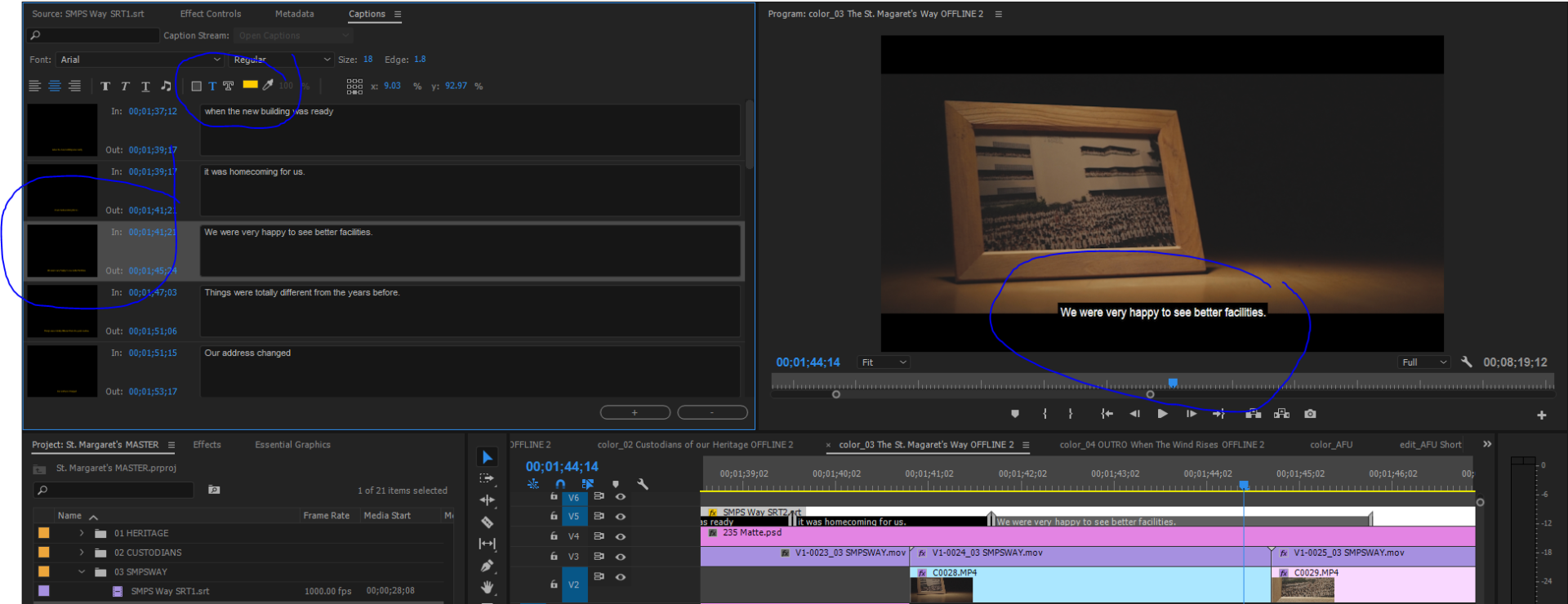Toggle visibility eye for track V5
This screenshot has height=604, width=1568.
pos(620,516)
